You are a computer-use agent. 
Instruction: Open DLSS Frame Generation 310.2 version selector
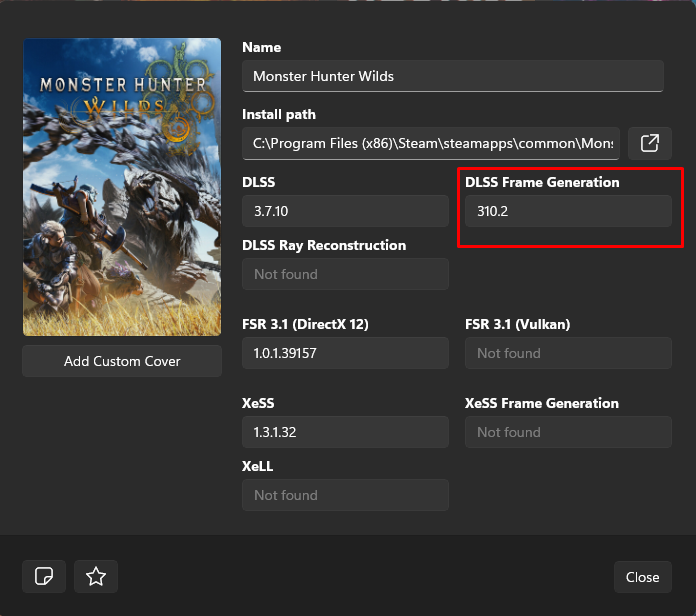click(x=568, y=211)
